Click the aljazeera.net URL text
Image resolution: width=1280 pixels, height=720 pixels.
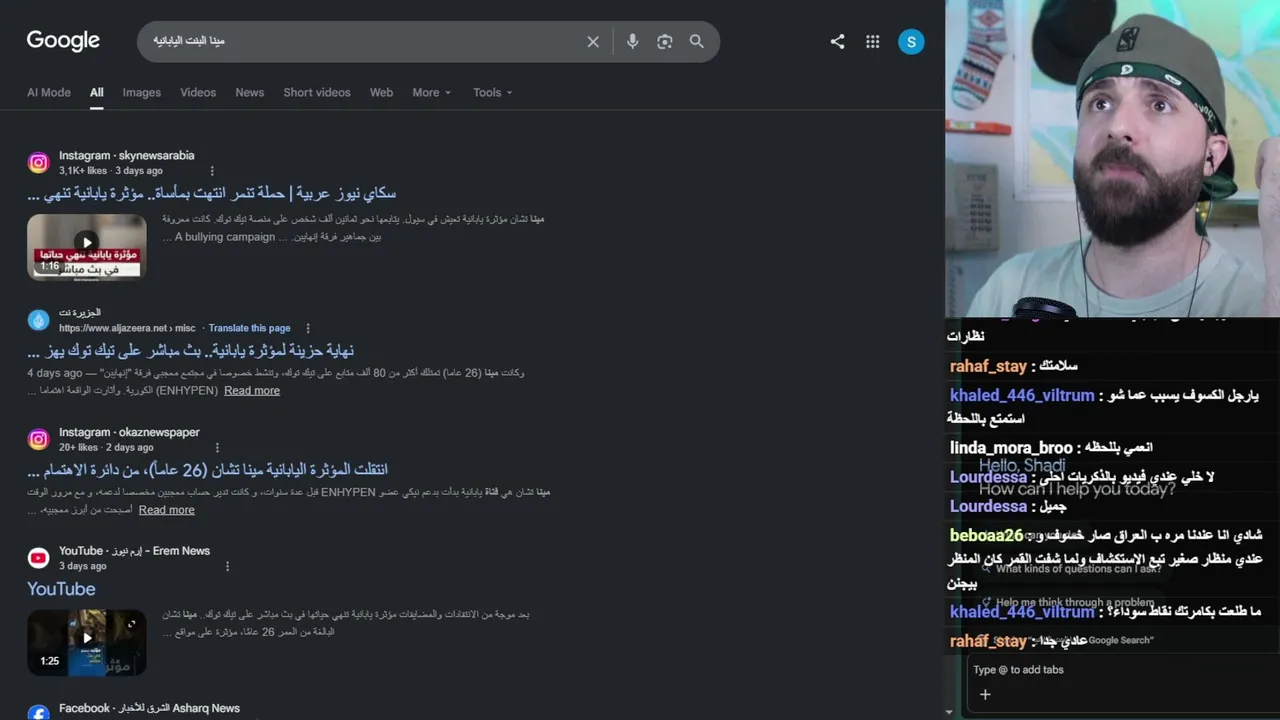127,328
